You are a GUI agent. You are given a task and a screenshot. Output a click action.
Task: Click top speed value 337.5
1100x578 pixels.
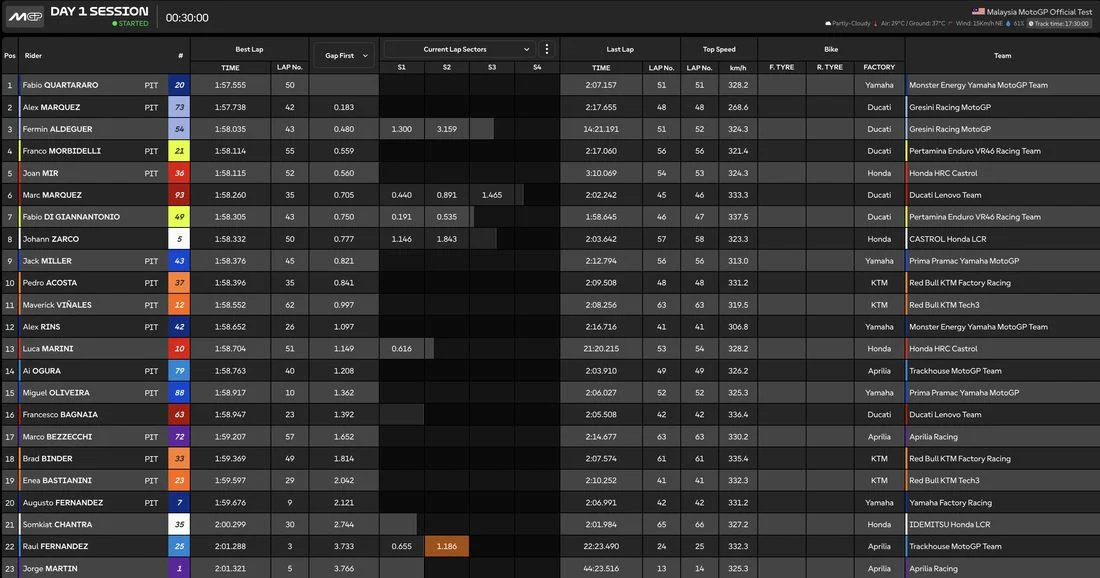click(x=738, y=217)
